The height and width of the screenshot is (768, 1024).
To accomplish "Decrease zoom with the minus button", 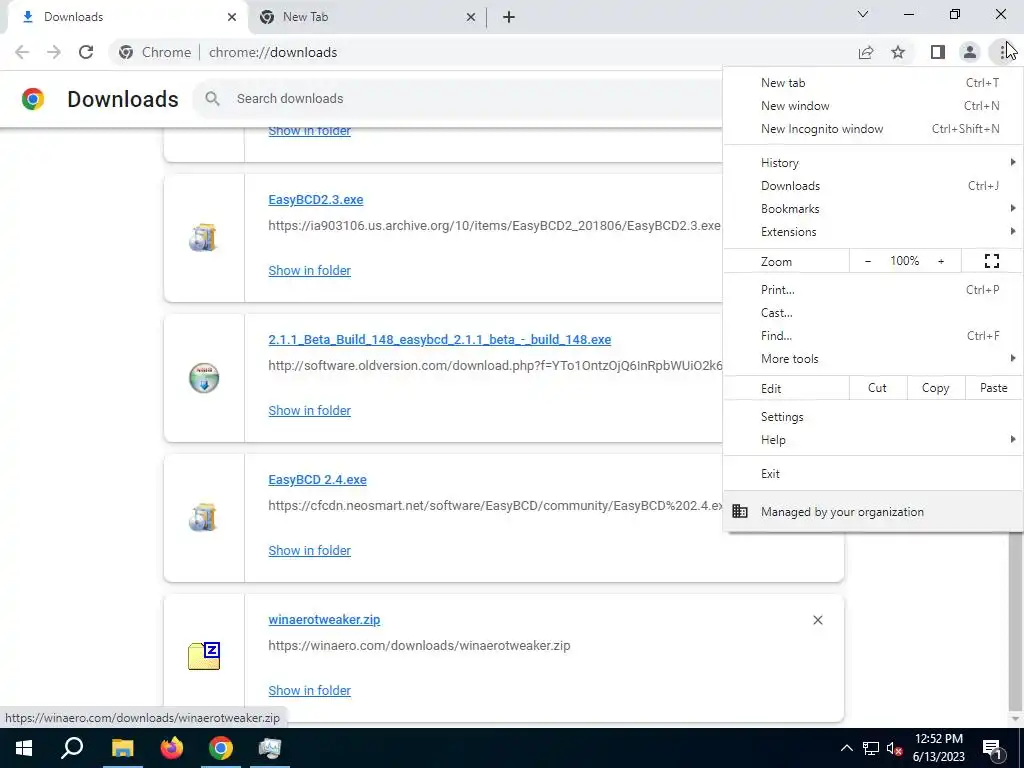I will [x=868, y=261].
